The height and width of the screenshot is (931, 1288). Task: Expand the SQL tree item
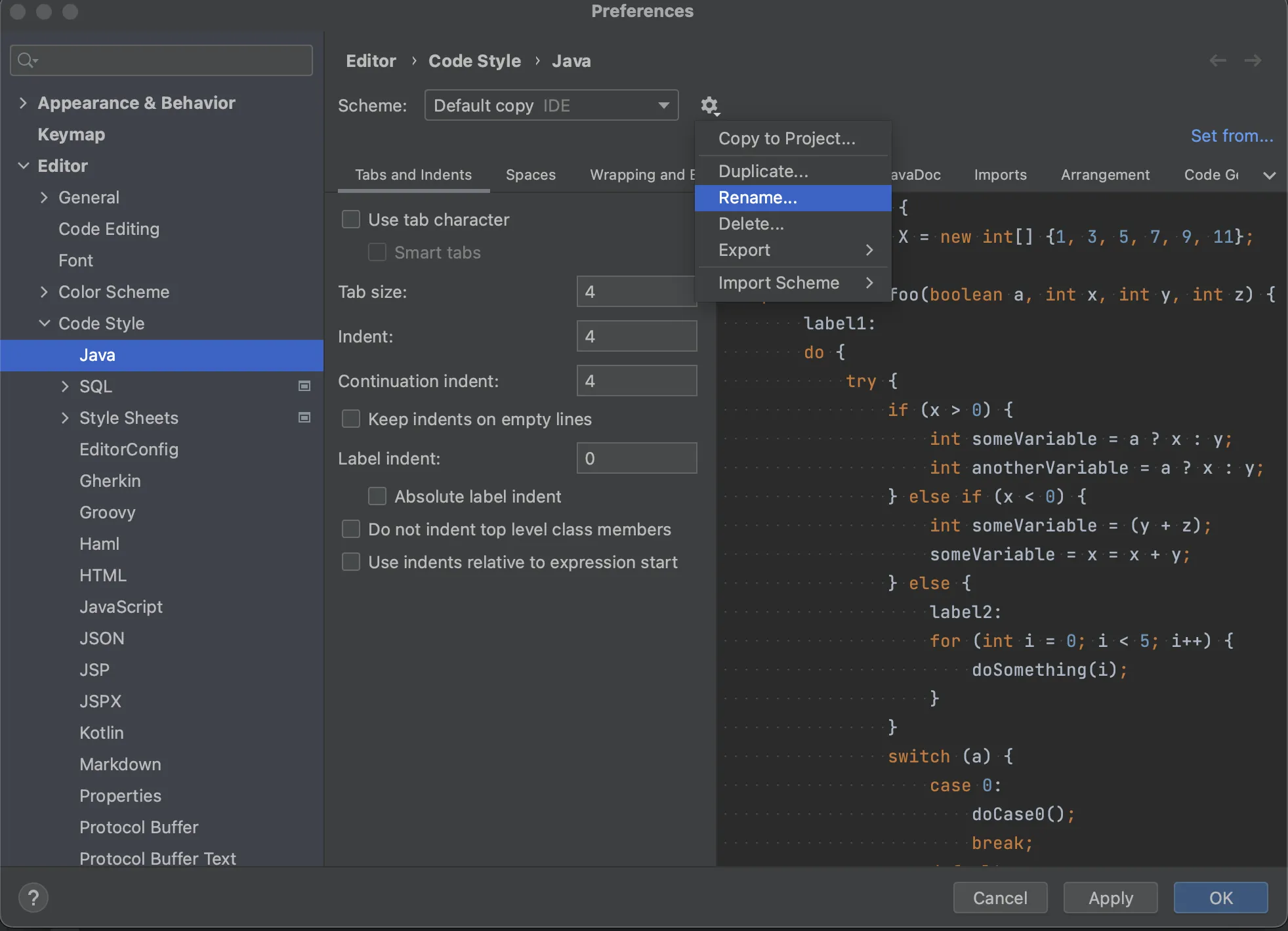click(x=64, y=386)
